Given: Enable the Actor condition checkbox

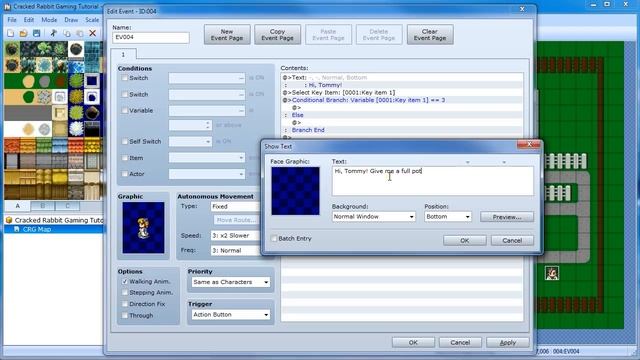Looking at the screenshot, I should click(124, 174).
